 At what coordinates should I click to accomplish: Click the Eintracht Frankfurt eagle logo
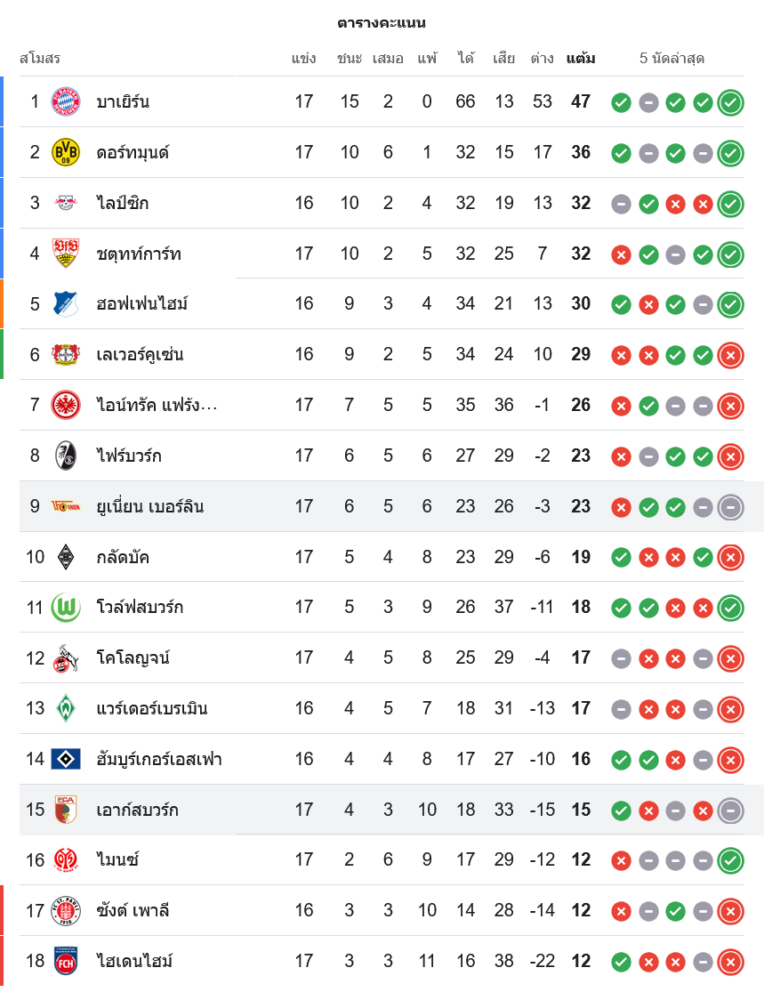click(65, 405)
